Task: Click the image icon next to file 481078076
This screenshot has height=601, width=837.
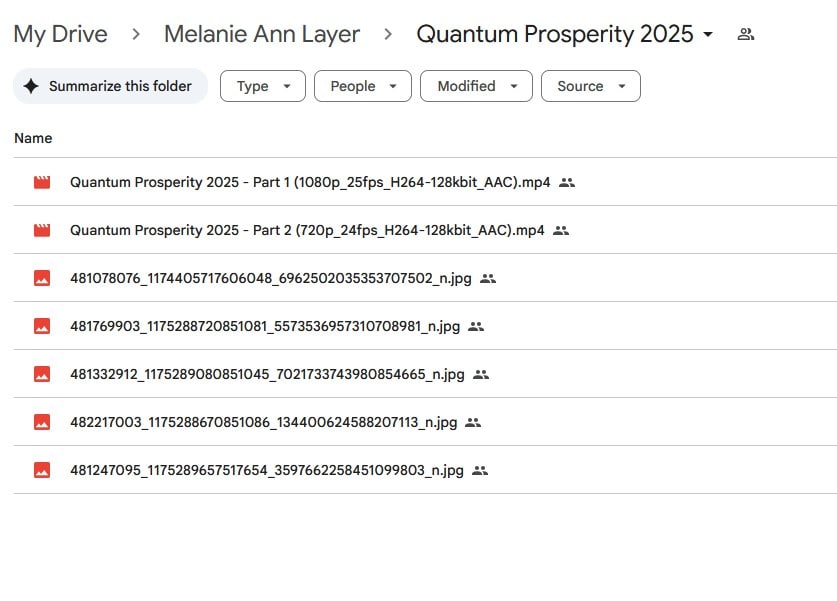Action: click(x=40, y=278)
